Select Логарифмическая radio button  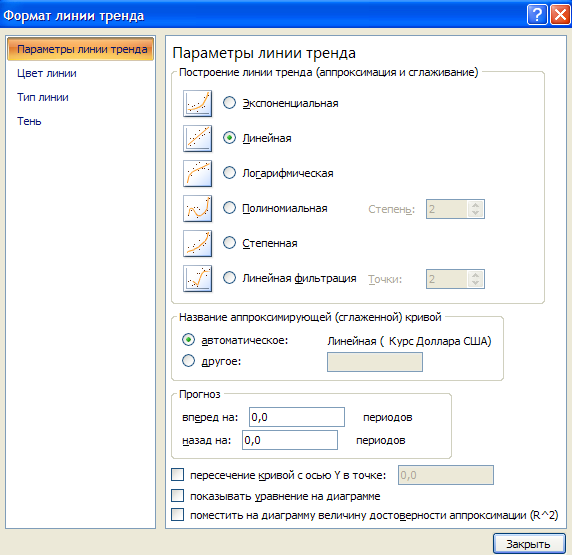point(229,173)
